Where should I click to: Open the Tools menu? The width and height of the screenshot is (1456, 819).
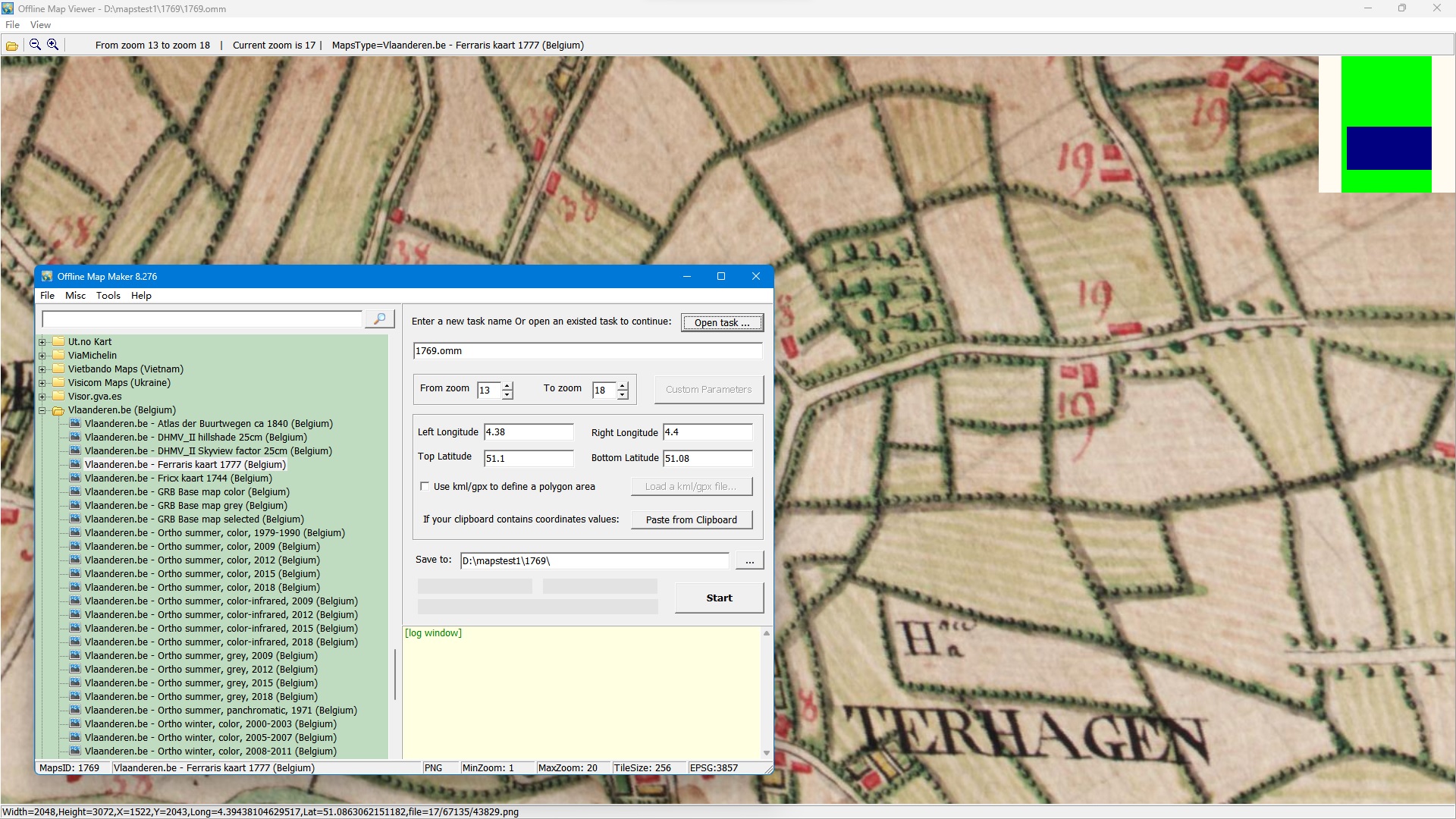pos(108,296)
